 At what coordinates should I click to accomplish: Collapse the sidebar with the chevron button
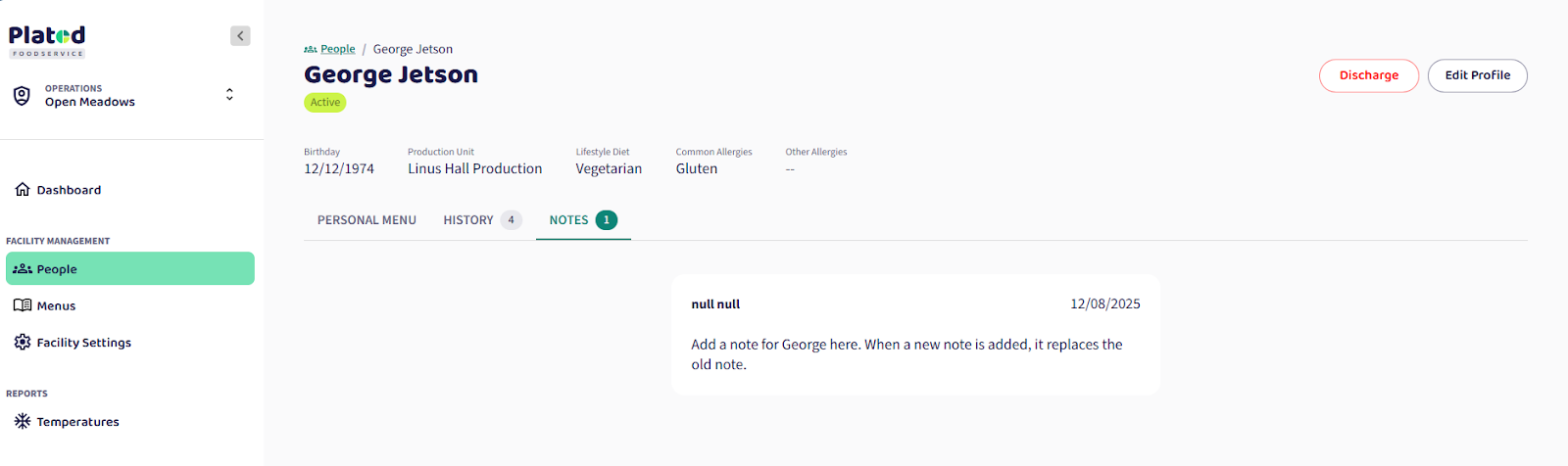[240, 36]
